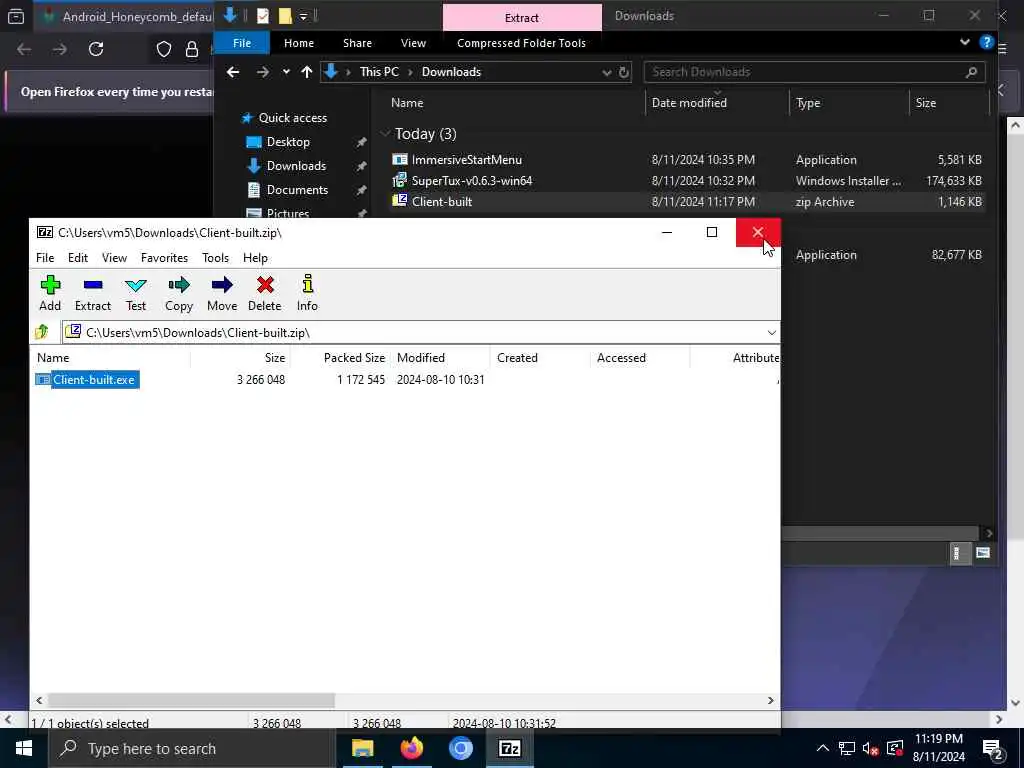Expand Explorer address bar history dropdown
Screen dimensions: 1024x768
607,72
